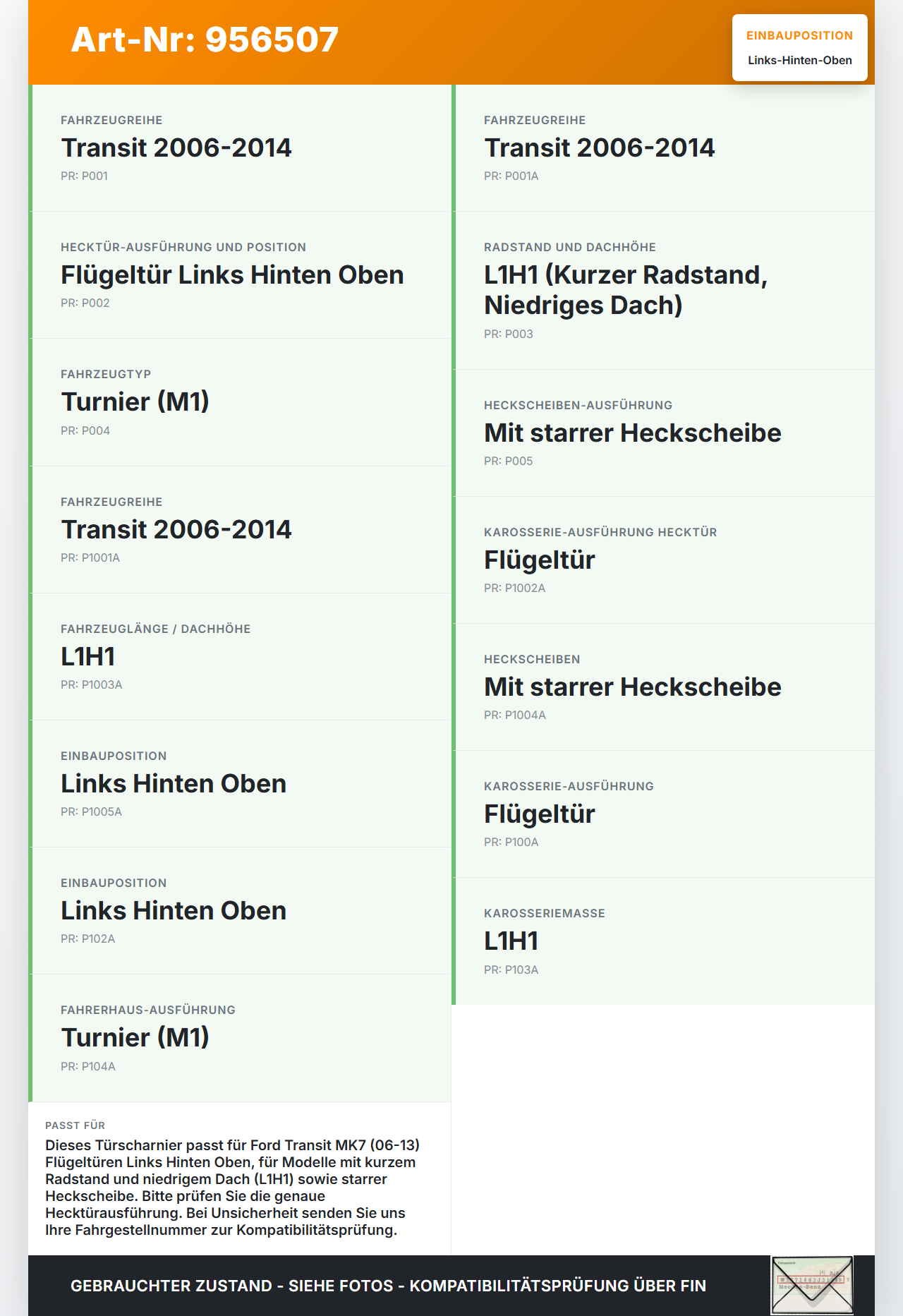Click the PR: P002 code

click(x=85, y=303)
